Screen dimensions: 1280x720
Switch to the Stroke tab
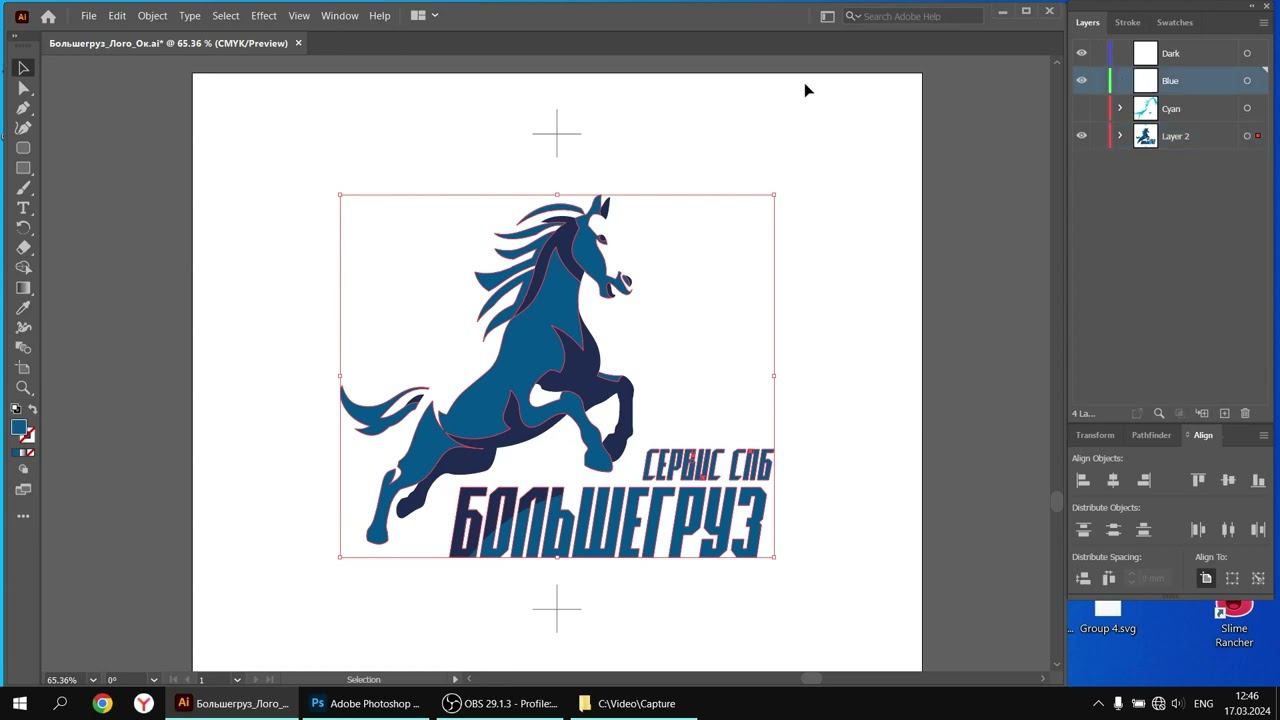[1128, 22]
